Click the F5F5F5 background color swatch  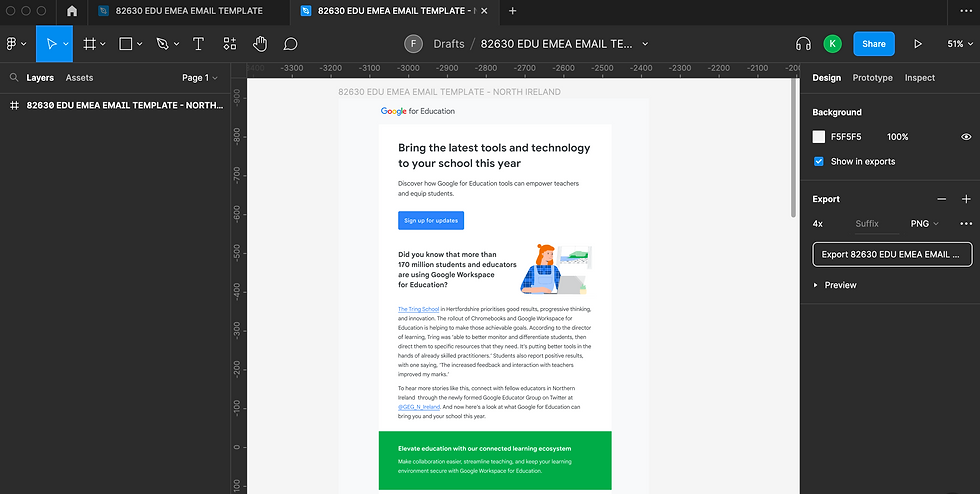[x=819, y=137]
